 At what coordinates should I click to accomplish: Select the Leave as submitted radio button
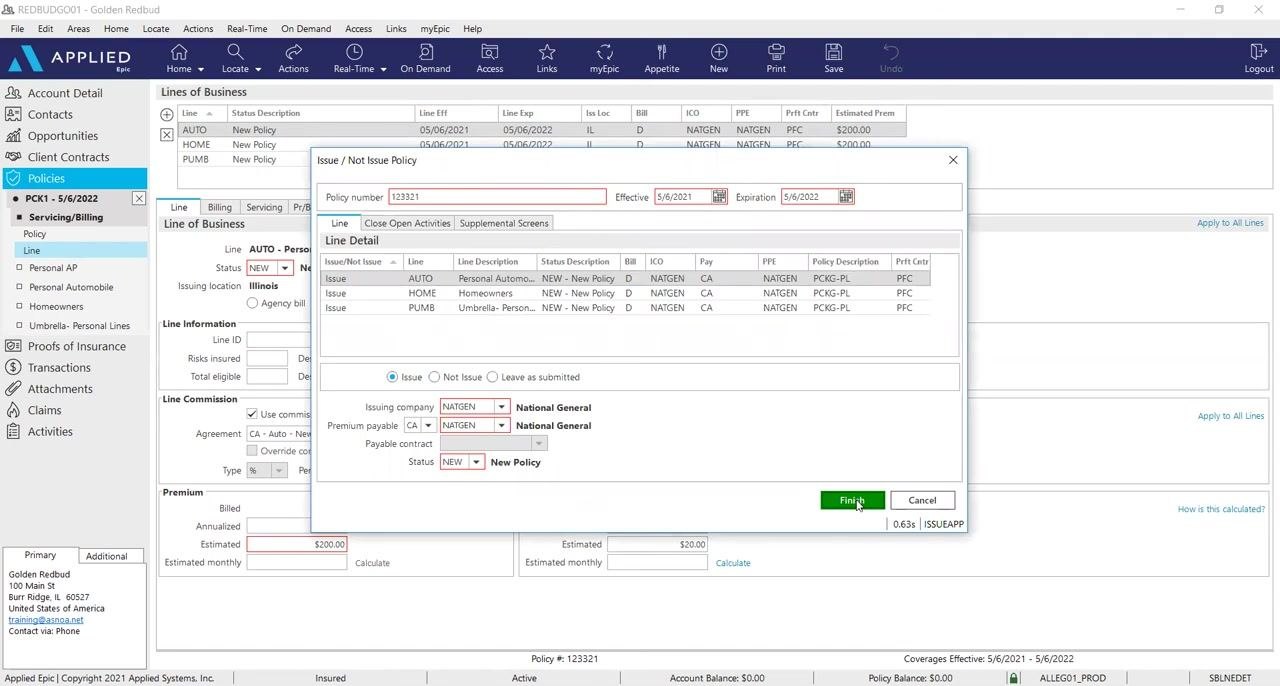[x=492, y=377]
